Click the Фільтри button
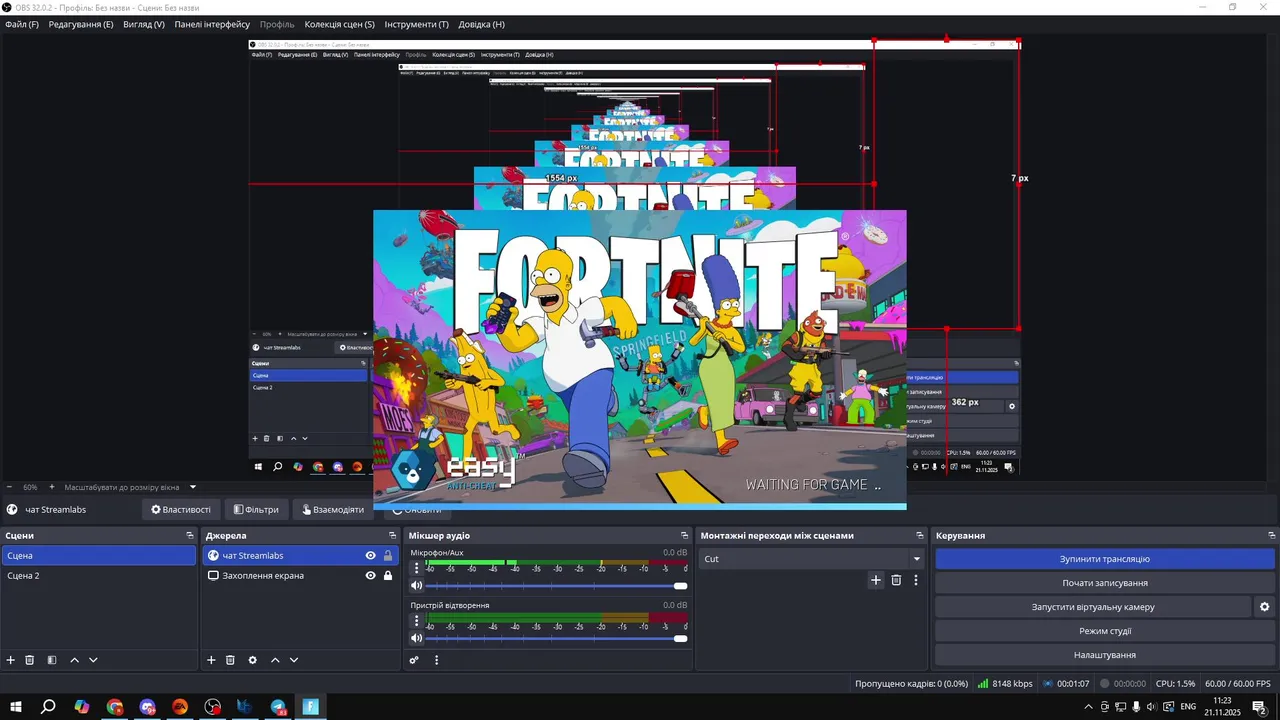 coord(256,510)
